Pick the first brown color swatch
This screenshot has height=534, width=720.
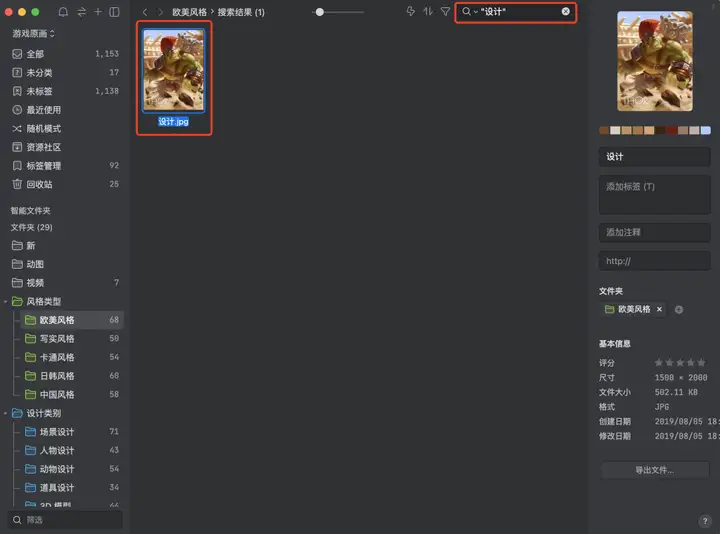pos(604,130)
